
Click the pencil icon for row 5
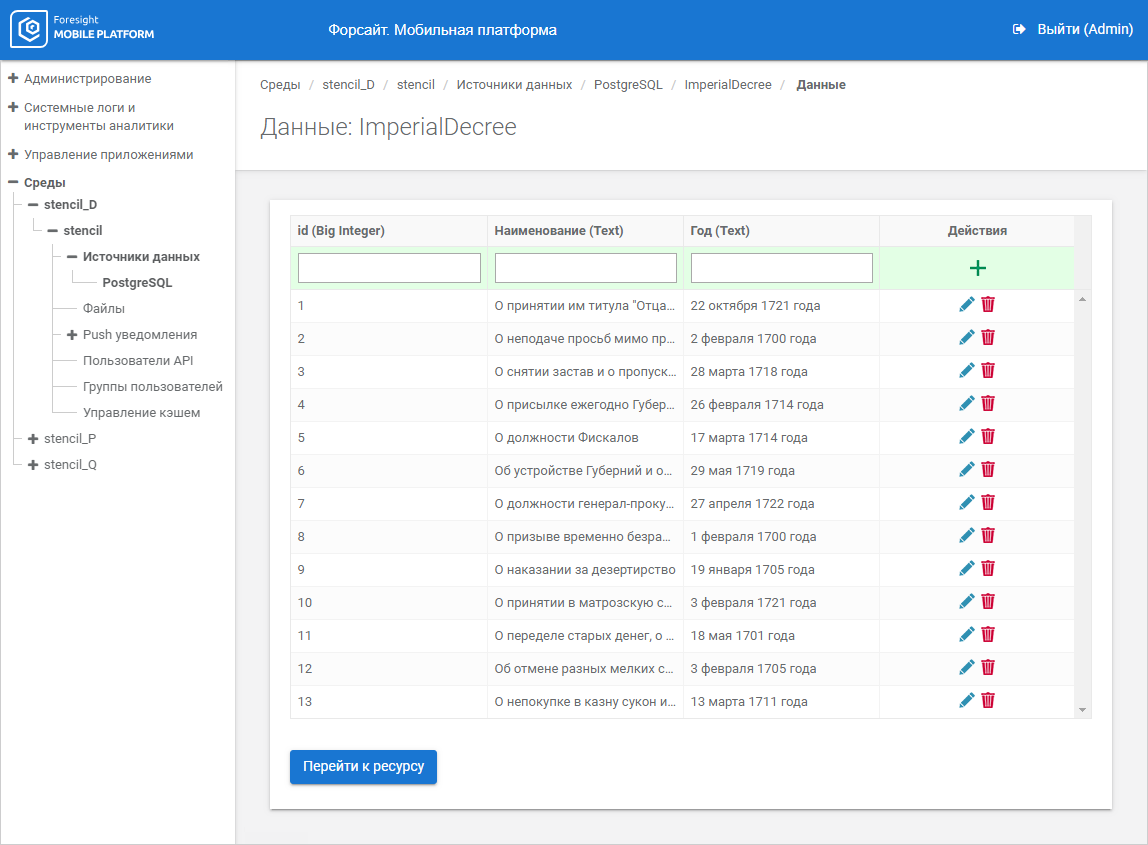(x=967, y=437)
